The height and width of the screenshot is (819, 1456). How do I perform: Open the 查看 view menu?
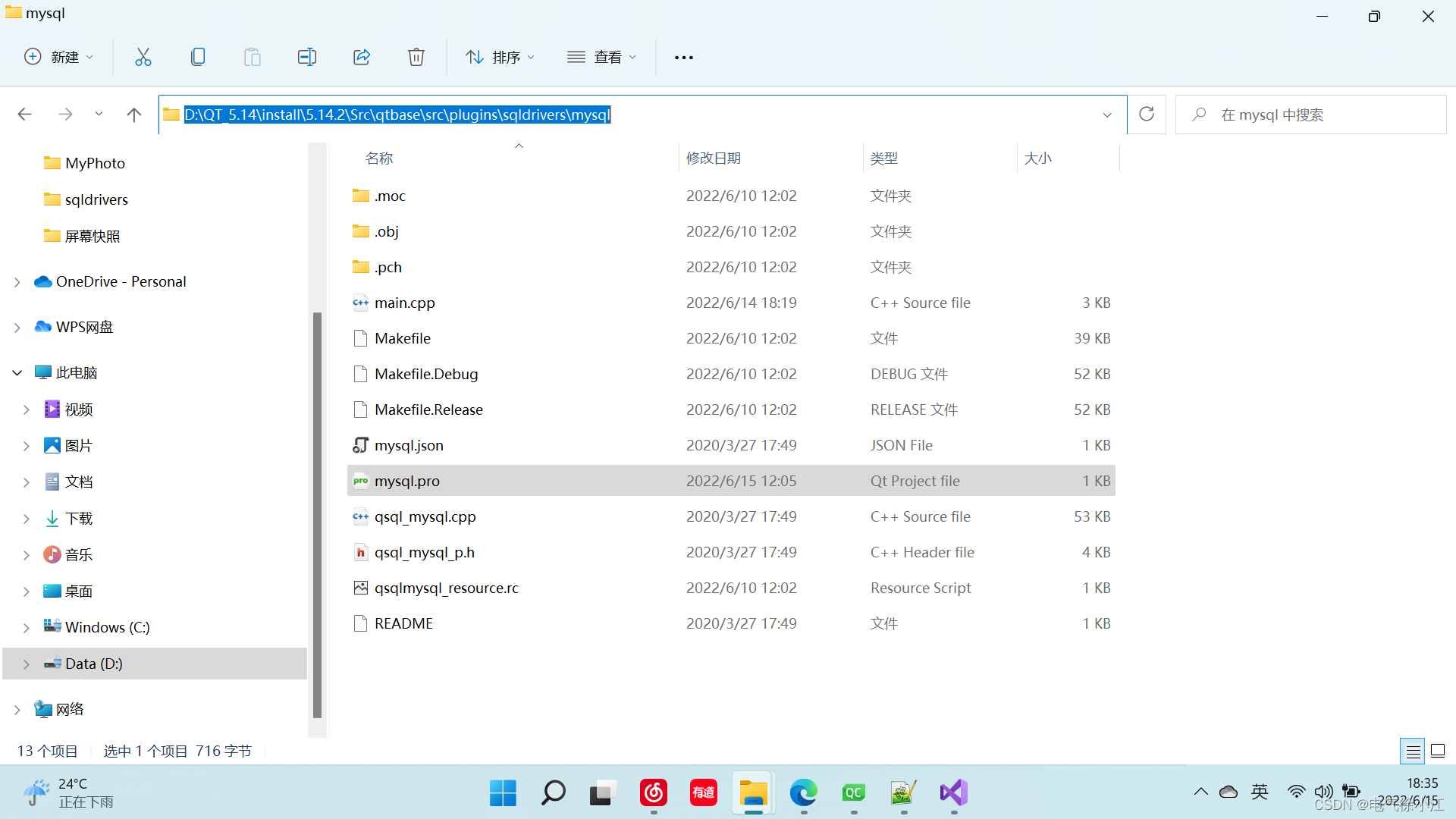pos(601,57)
